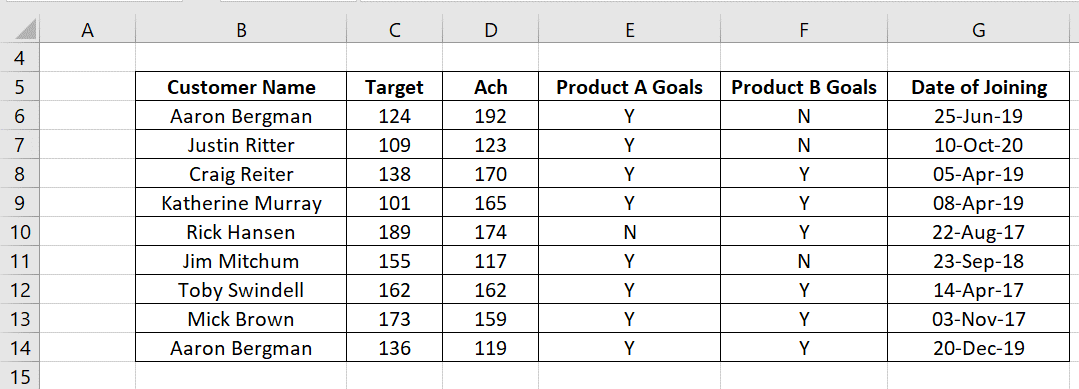1079x389 pixels.
Task: Select column G header
Action: pos(979,30)
